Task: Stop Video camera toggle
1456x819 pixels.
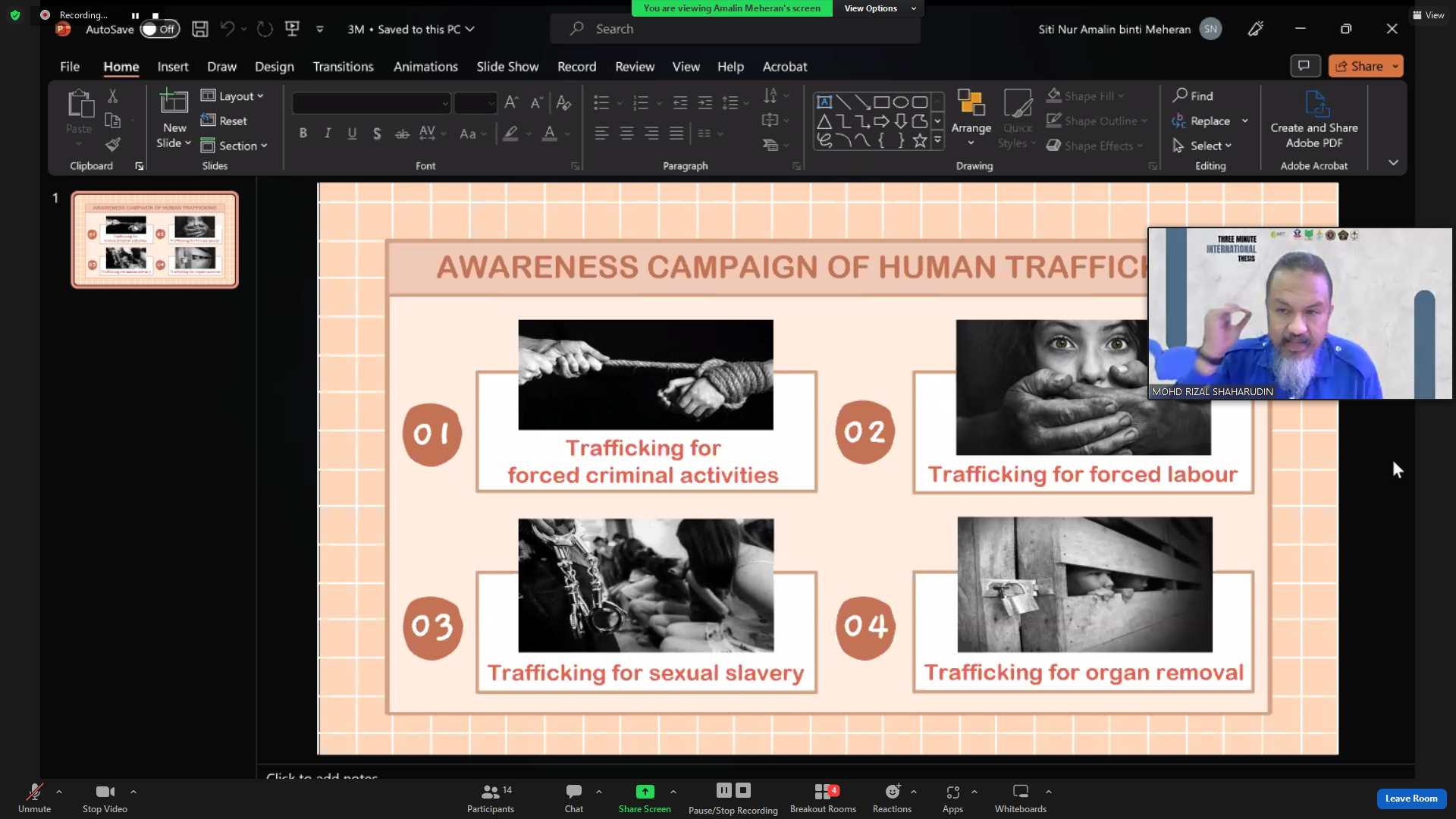Action: click(x=105, y=792)
